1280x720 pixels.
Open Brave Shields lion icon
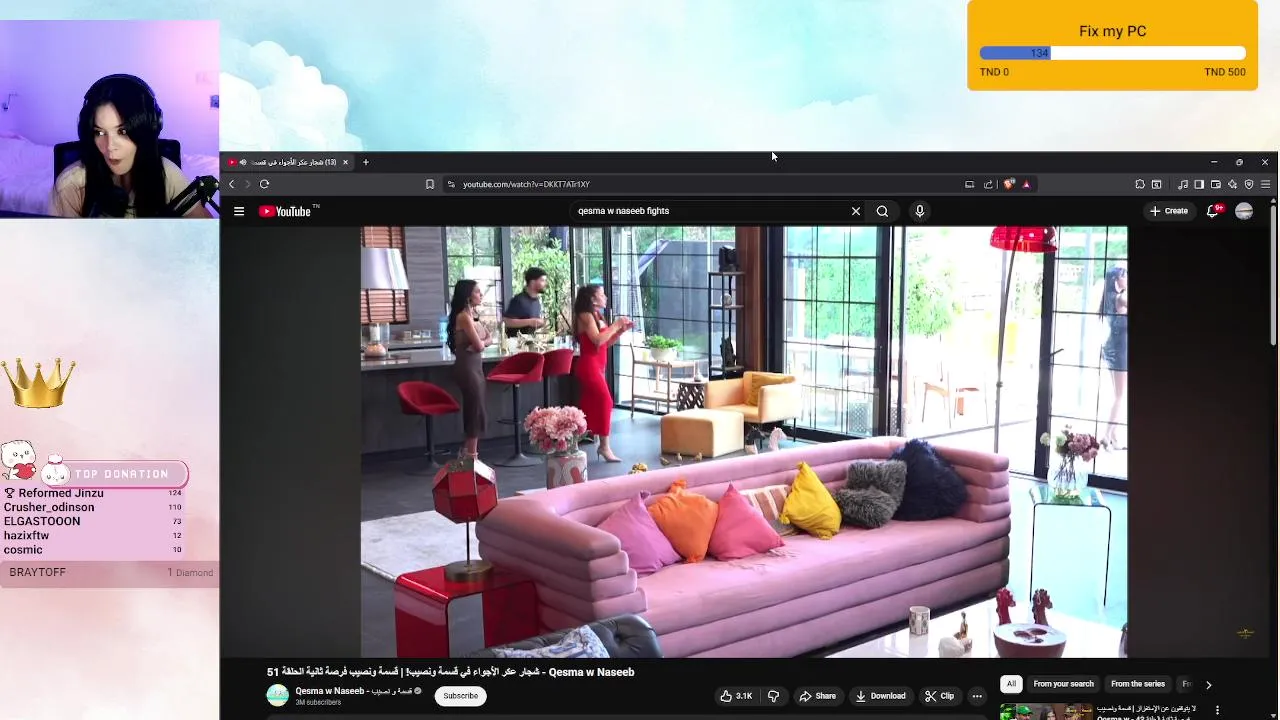pos(1009,184)
